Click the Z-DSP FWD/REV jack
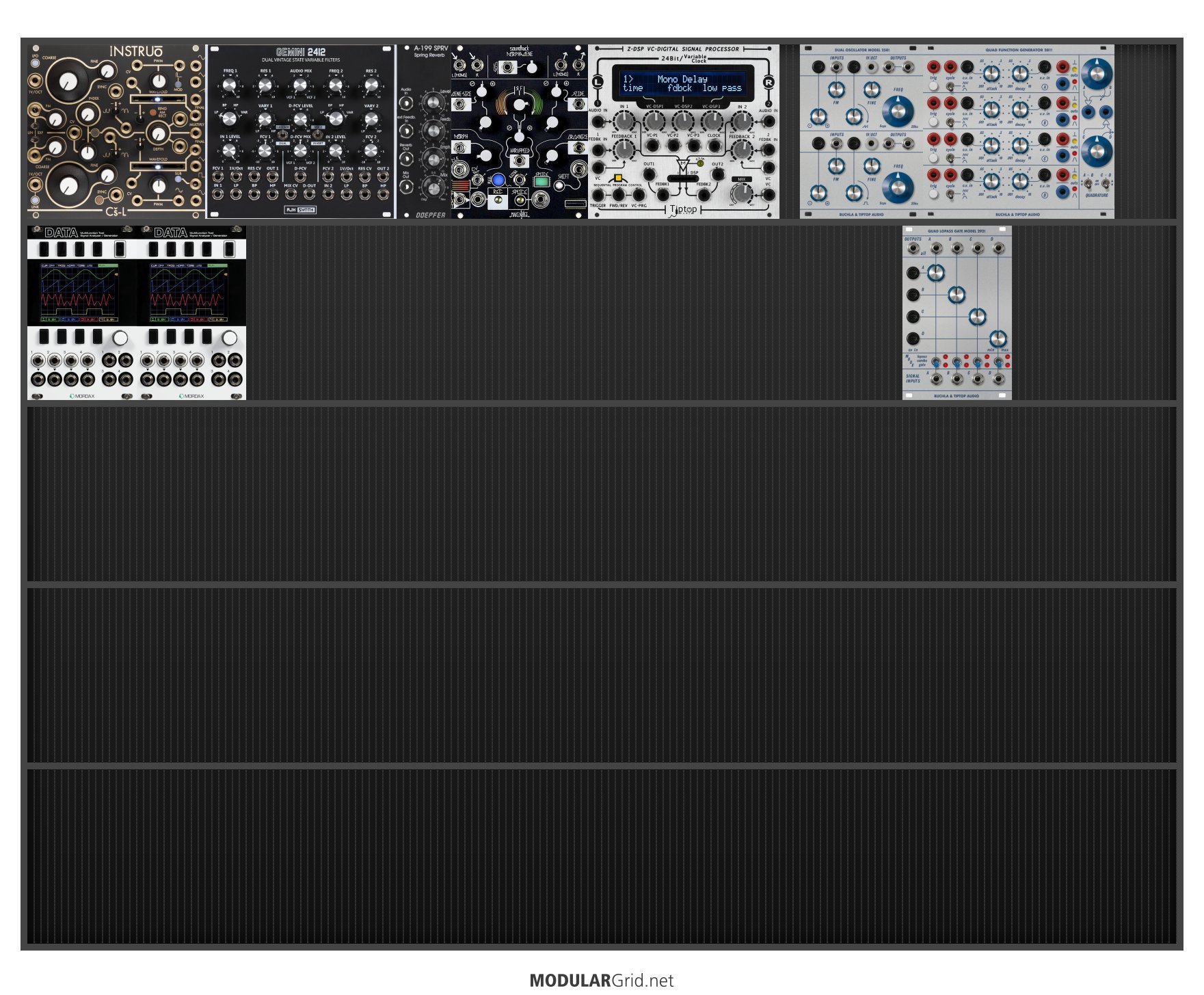Image resolution: width=1204 pixels, height=995 pixels. [x=619, y=196]
